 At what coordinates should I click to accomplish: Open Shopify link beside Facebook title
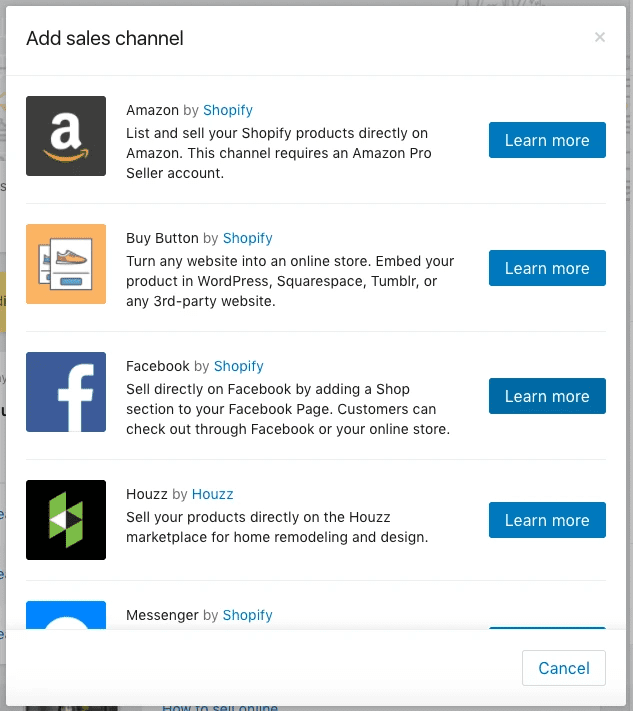[x=239, y=366]
